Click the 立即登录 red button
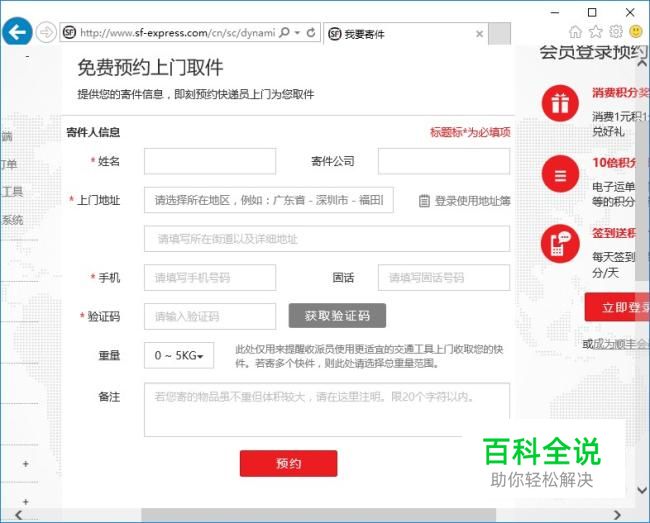Screen dimensions: 650x523 (x=617, y=307)
